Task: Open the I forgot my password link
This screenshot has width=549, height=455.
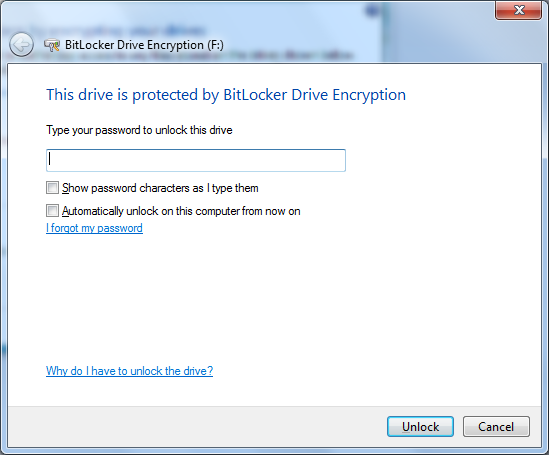Action: [x=94, y=228]
